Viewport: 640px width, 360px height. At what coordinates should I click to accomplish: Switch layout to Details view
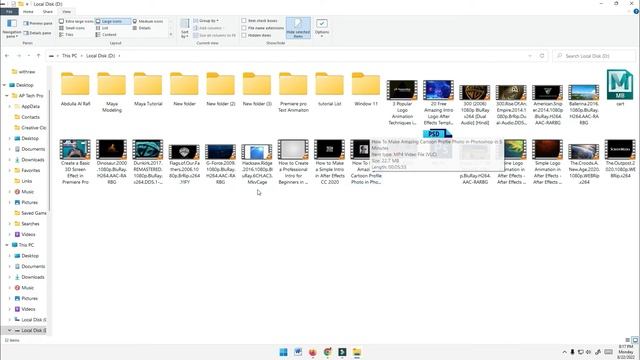pyautogui.click(x=142, y=28)
